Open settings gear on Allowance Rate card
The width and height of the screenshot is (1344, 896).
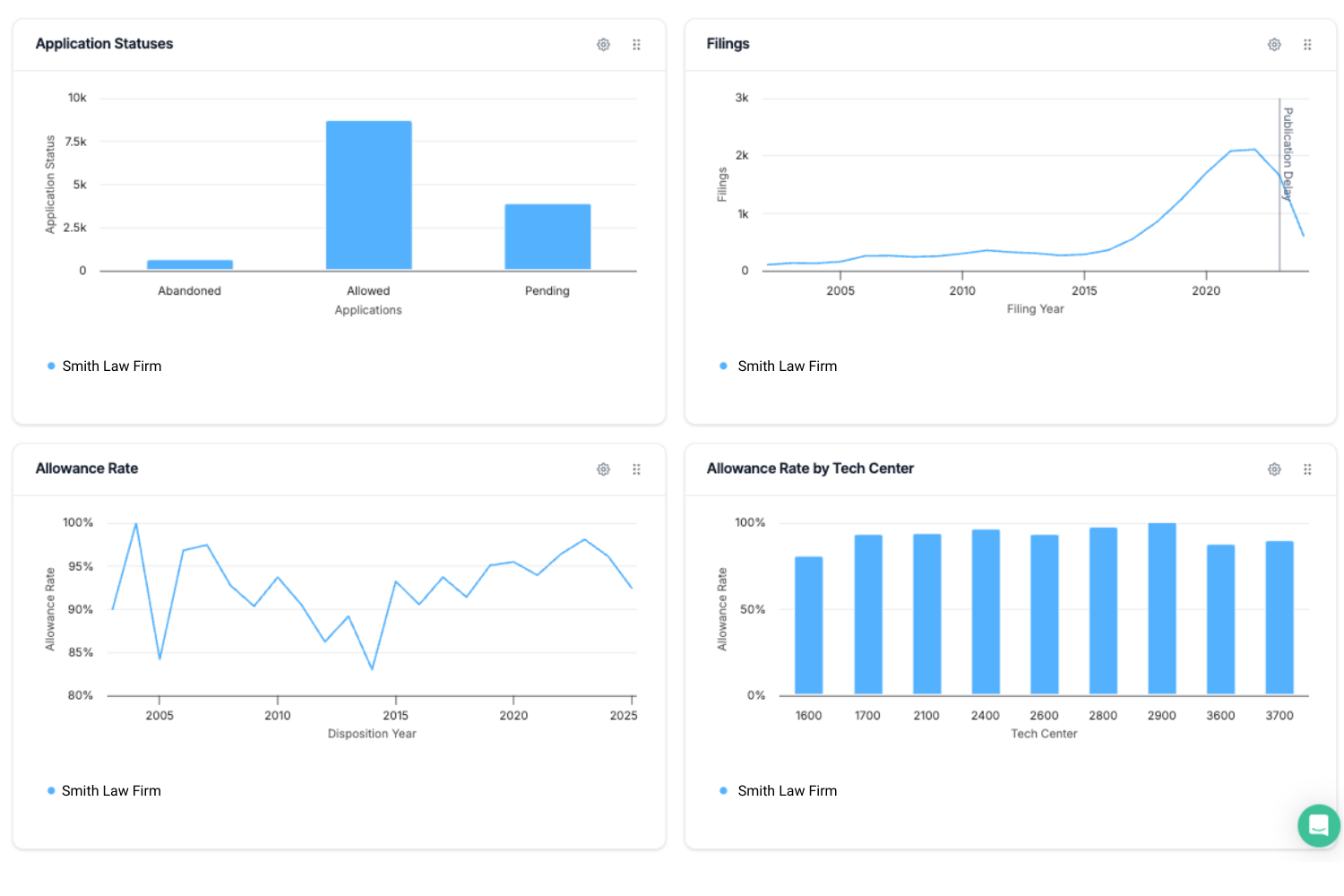(x=603, y=470)
